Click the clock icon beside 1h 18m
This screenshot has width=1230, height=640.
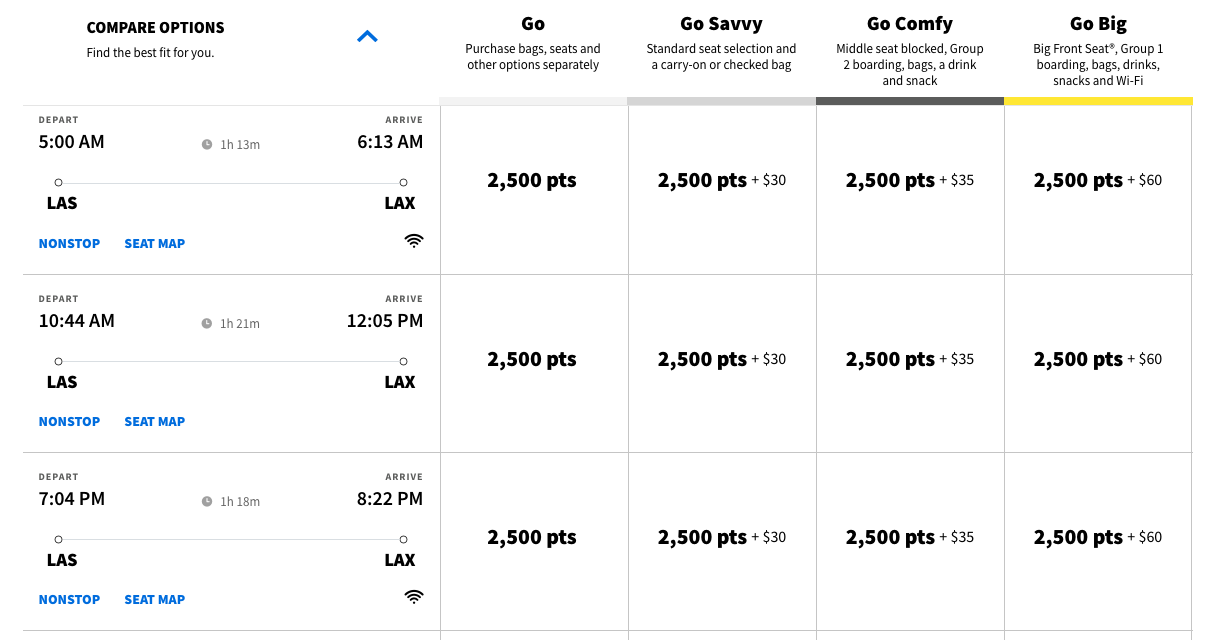[209, 500]
